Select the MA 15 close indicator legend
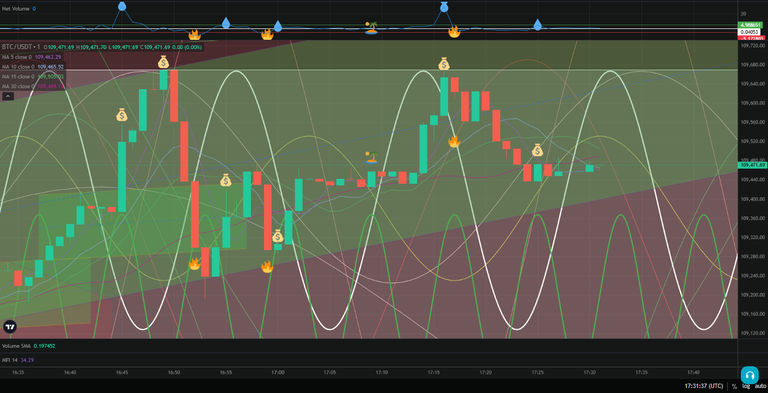768x393 pixels. [x=18, y=76]
